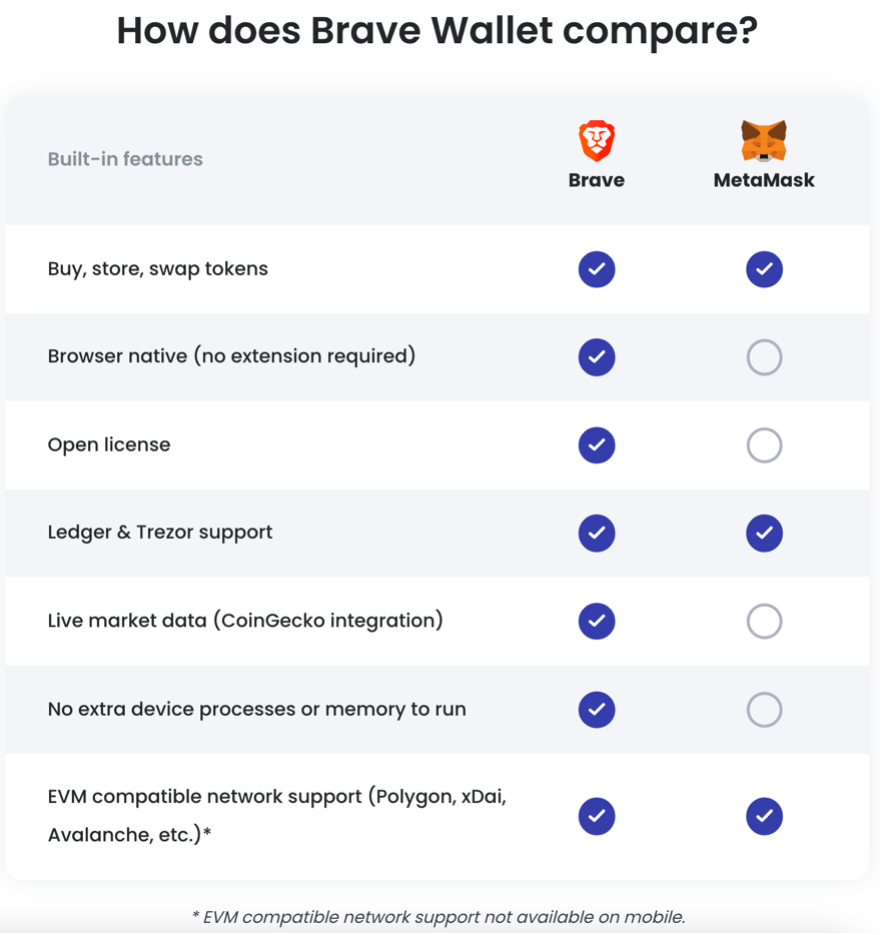This screenshot has height=935, width=880.
Task: Click the Brave column label text
Action: point(596,181)
